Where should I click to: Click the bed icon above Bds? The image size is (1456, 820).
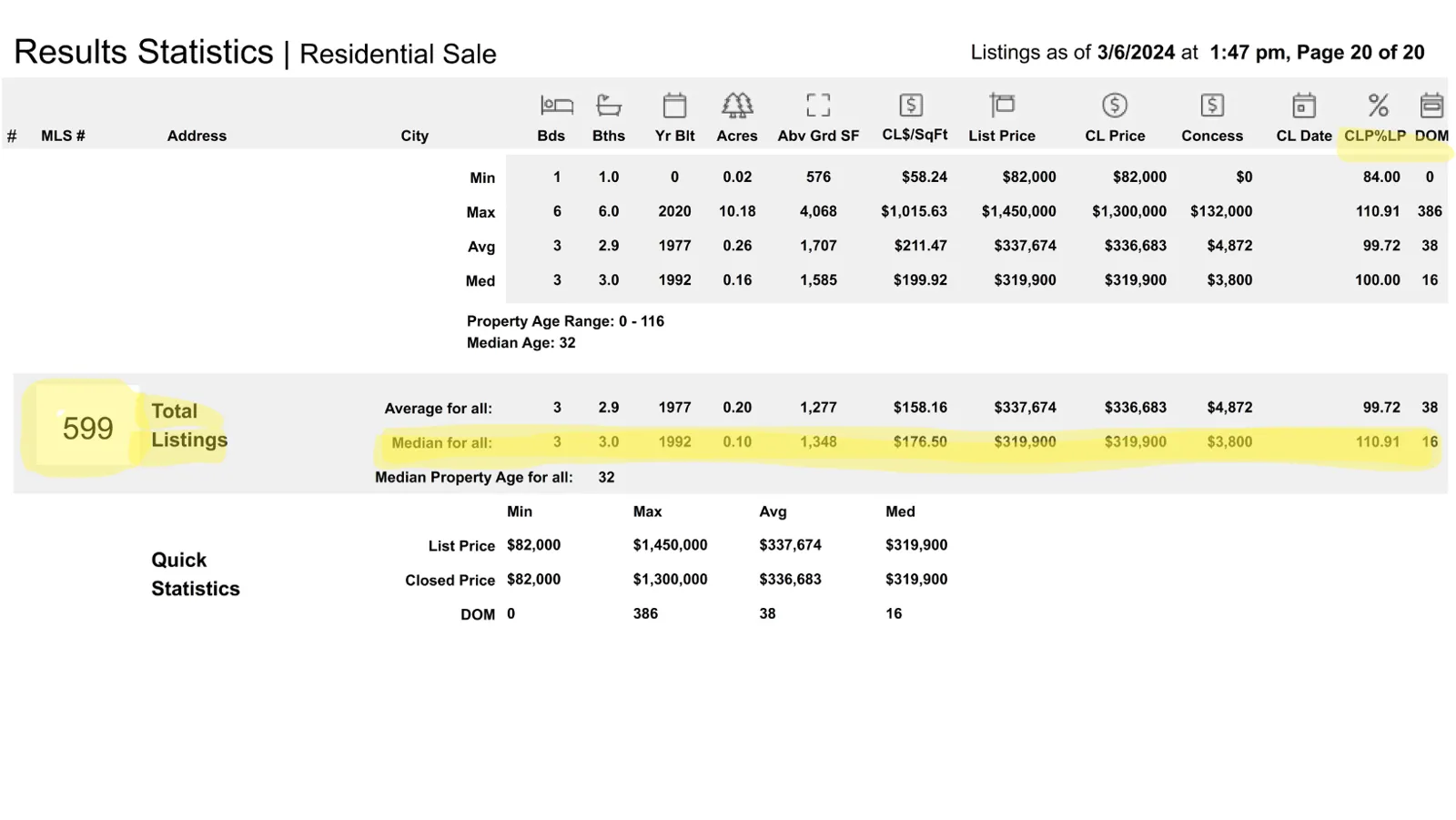coord(556,106)
